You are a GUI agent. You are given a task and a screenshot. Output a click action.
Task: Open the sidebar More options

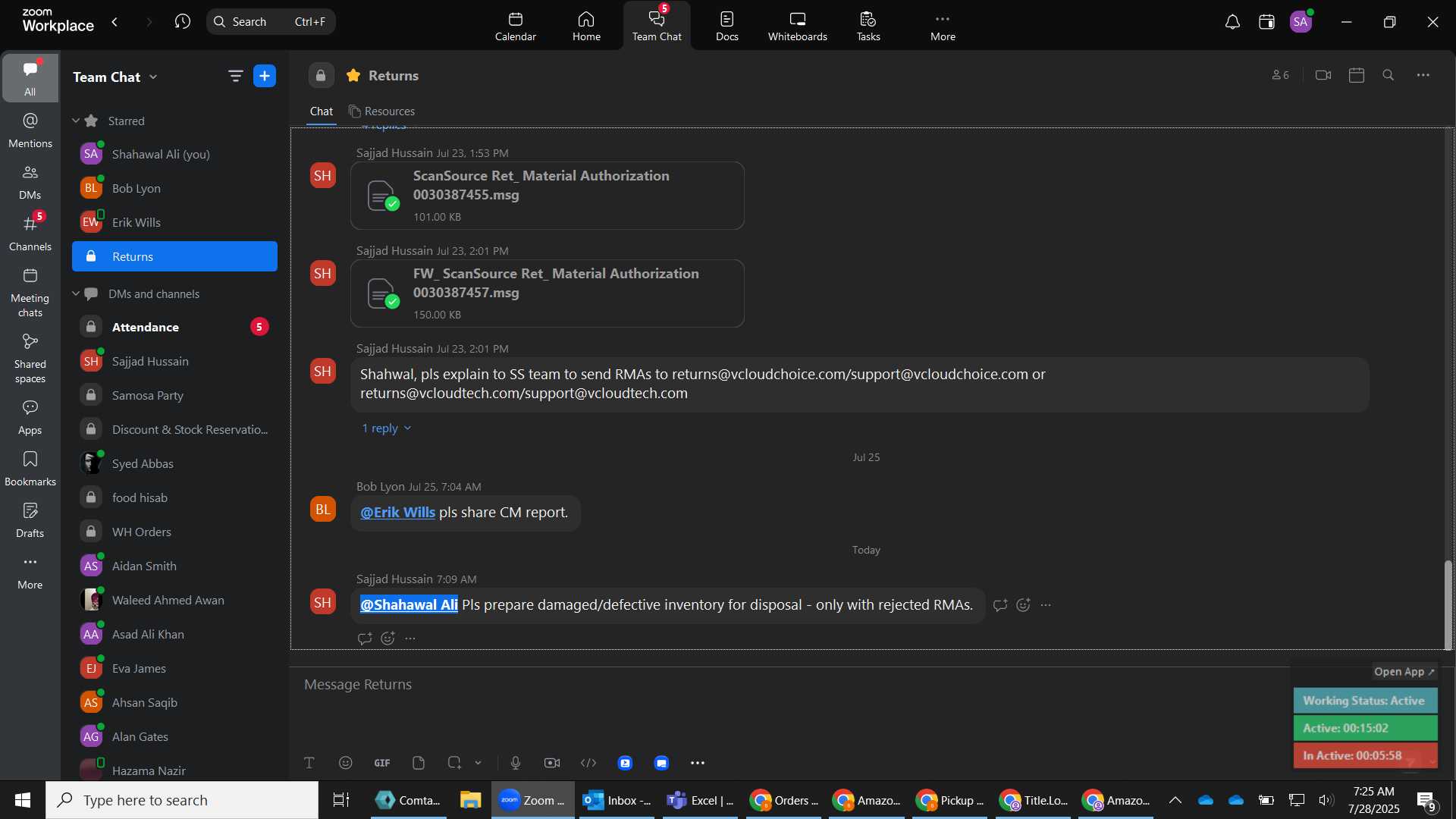pos(30,572)
